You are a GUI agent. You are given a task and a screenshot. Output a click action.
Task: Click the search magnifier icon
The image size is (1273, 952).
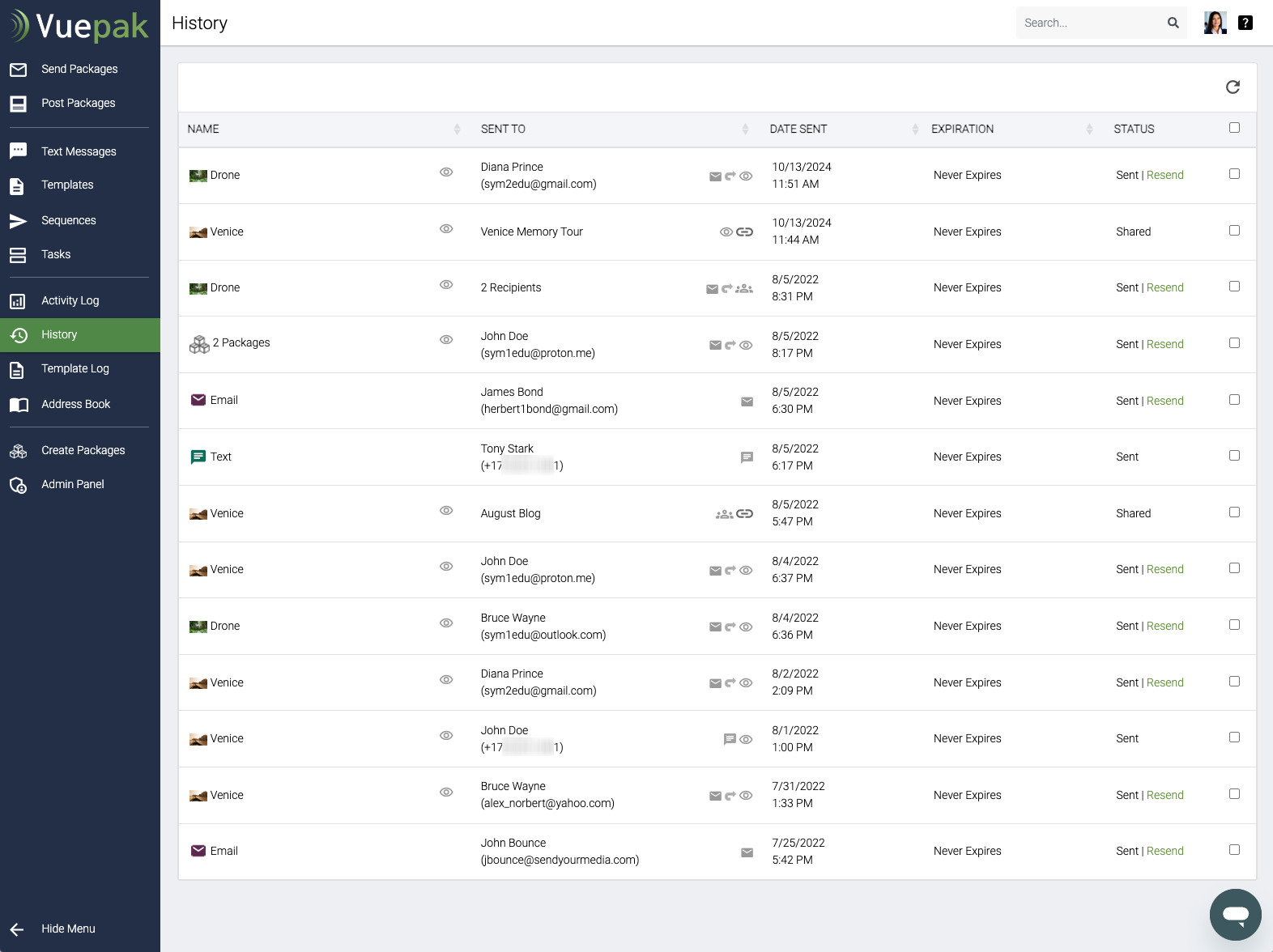click(x=1173, y=23)
